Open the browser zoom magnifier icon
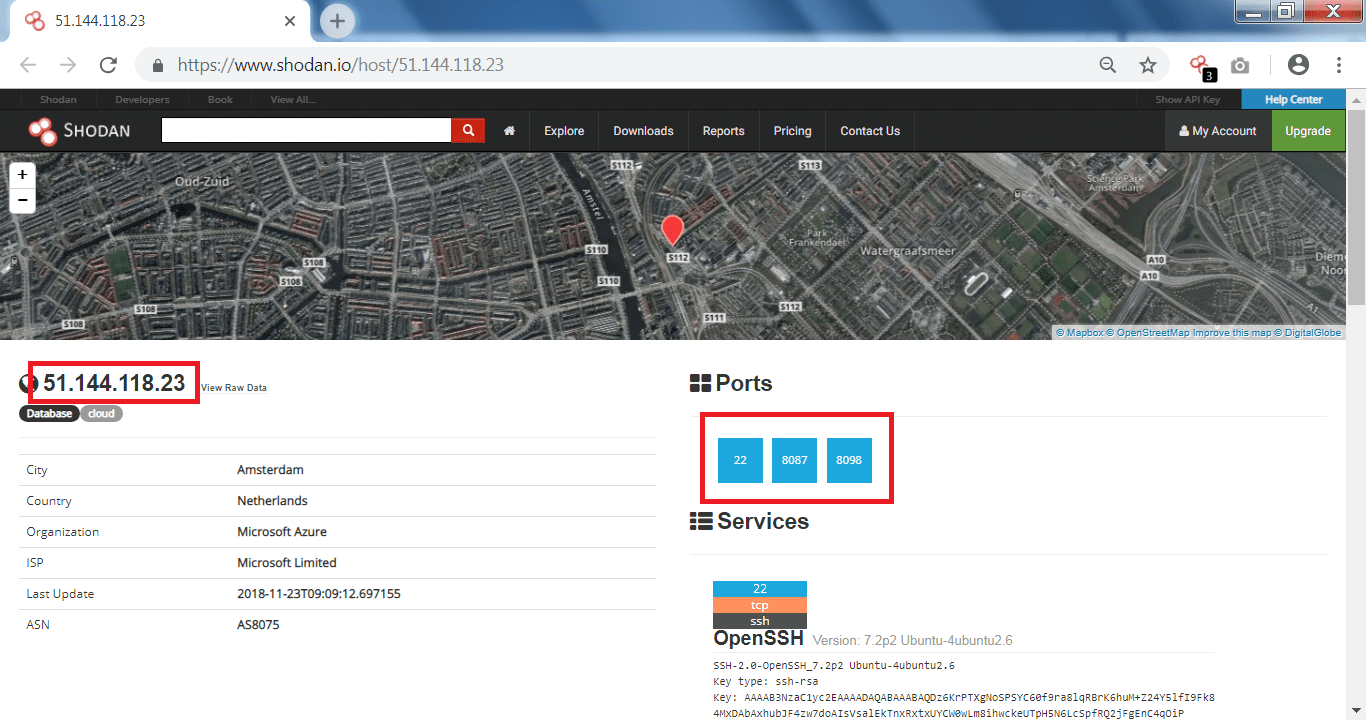This screenshot has height=720, width=1370. (x=1108, y=65)
